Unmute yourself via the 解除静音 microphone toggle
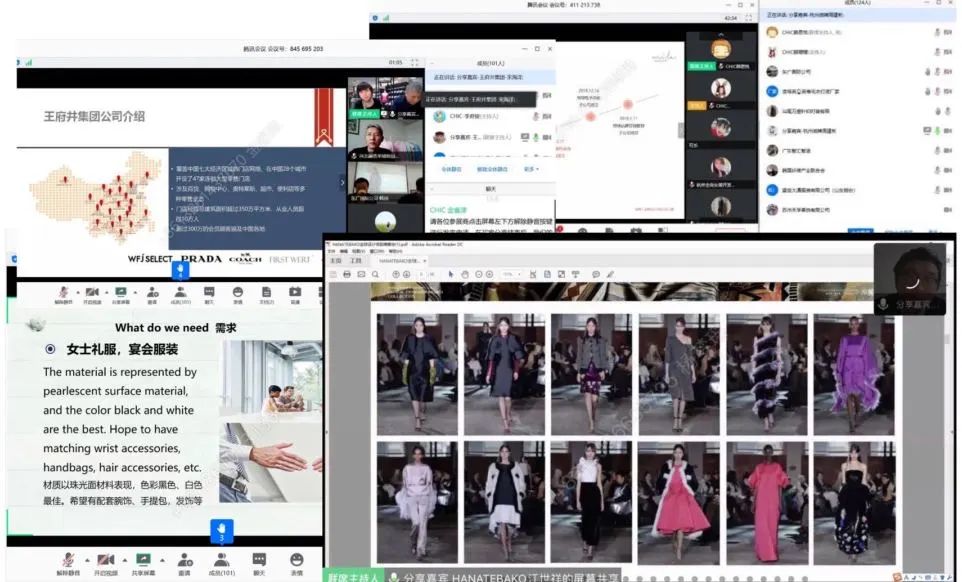 pyautogui.click(x=68, y=559)
